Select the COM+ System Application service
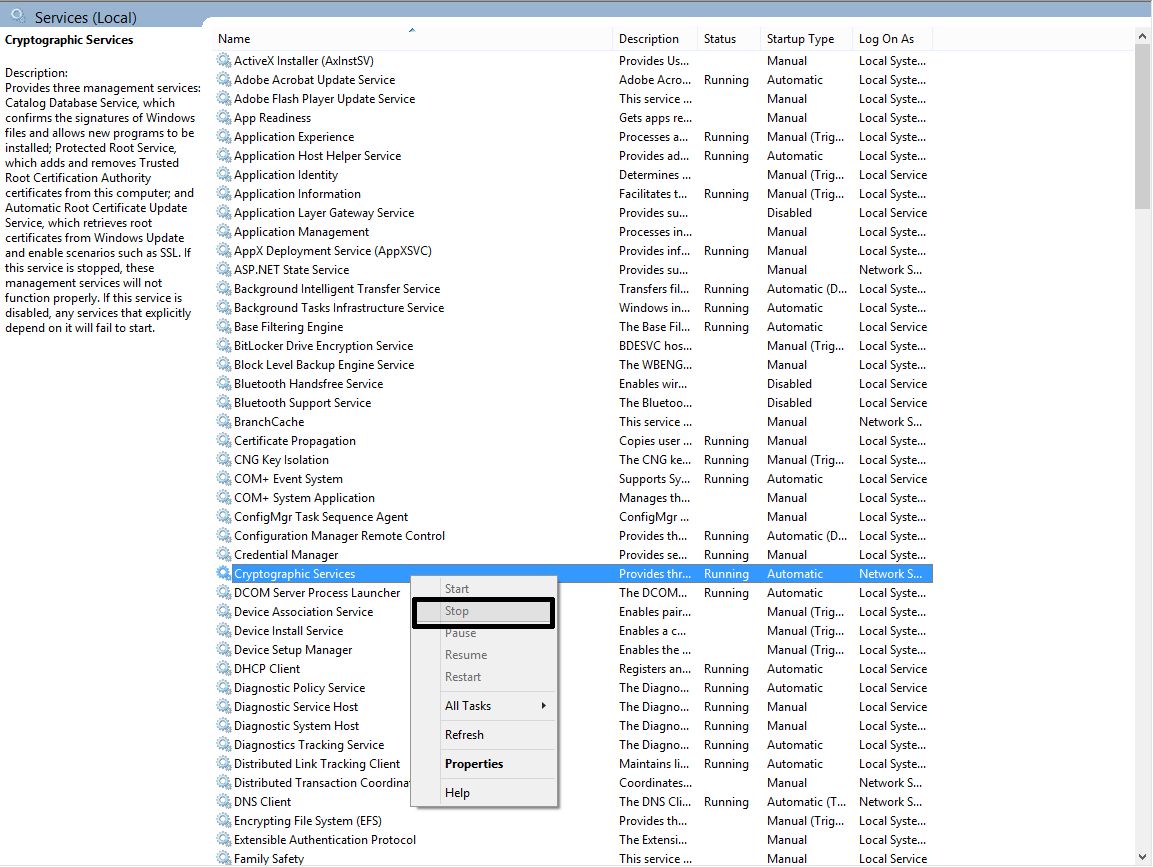The image size is (1153, 867). point(574,498)
